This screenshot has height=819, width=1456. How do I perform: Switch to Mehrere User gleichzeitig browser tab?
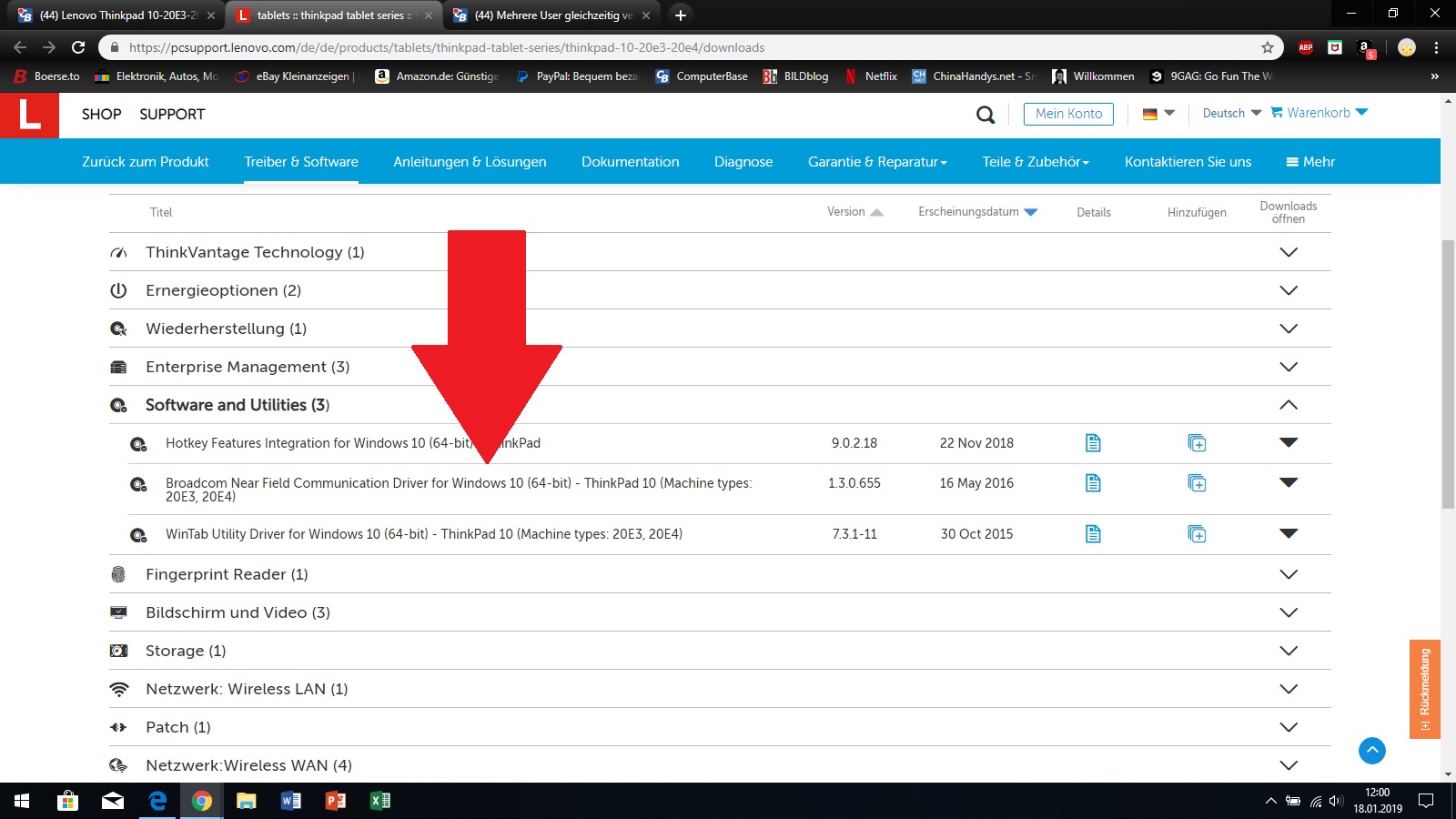point(551,15)
